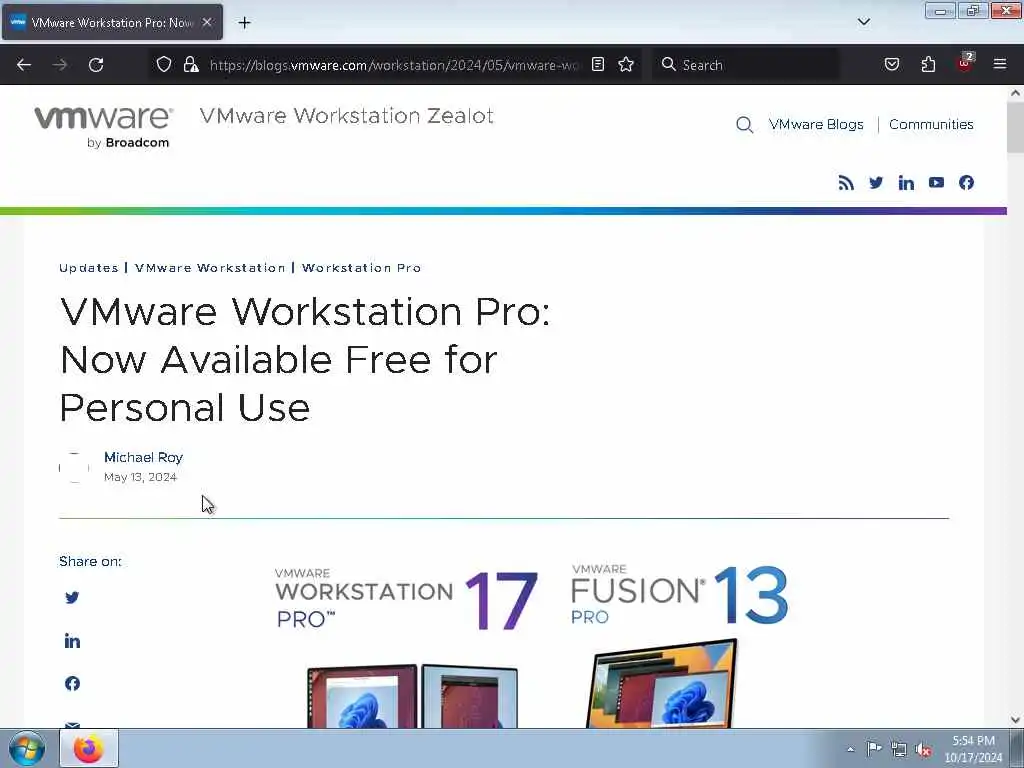1024x768 pixels.
Task: Open the VMware Workstation Zealot blog title
Action: click(346, 116)
